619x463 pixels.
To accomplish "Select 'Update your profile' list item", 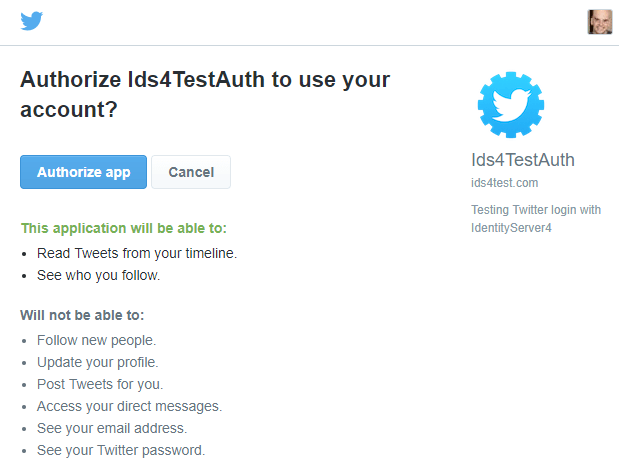I will tap(98, 362).
